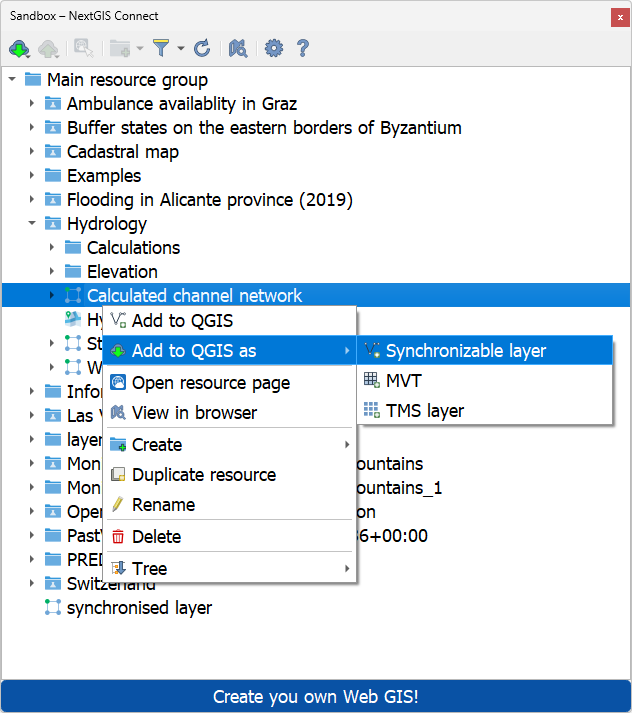
Task: Expand the Elevation folder
Action: tap(51, 271)
